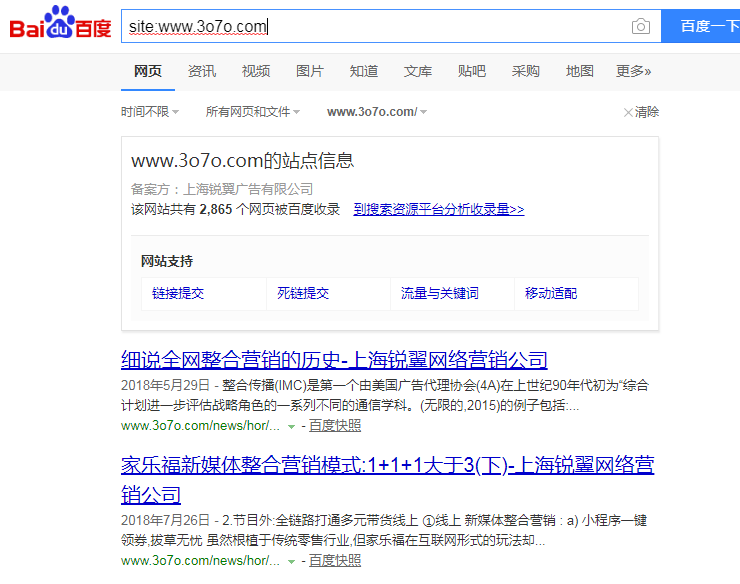Screen dimensions: 740x584
Task: Expand arrow next to first result URL
Action: coord(291,427)
